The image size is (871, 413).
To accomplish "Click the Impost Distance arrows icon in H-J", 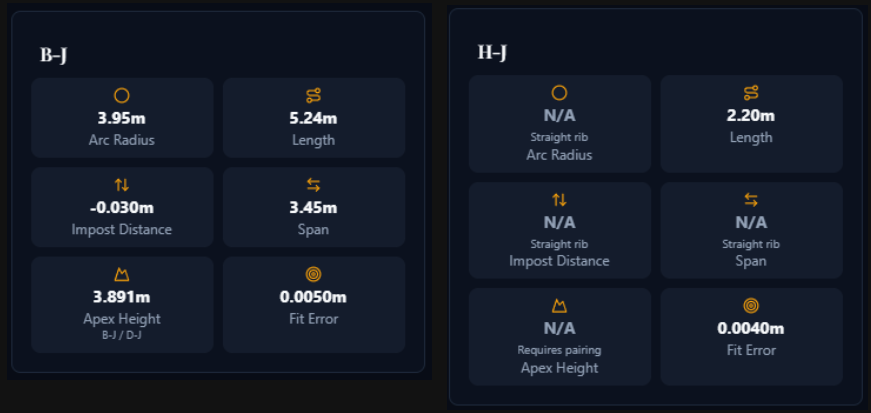I will tap(559, 200).
